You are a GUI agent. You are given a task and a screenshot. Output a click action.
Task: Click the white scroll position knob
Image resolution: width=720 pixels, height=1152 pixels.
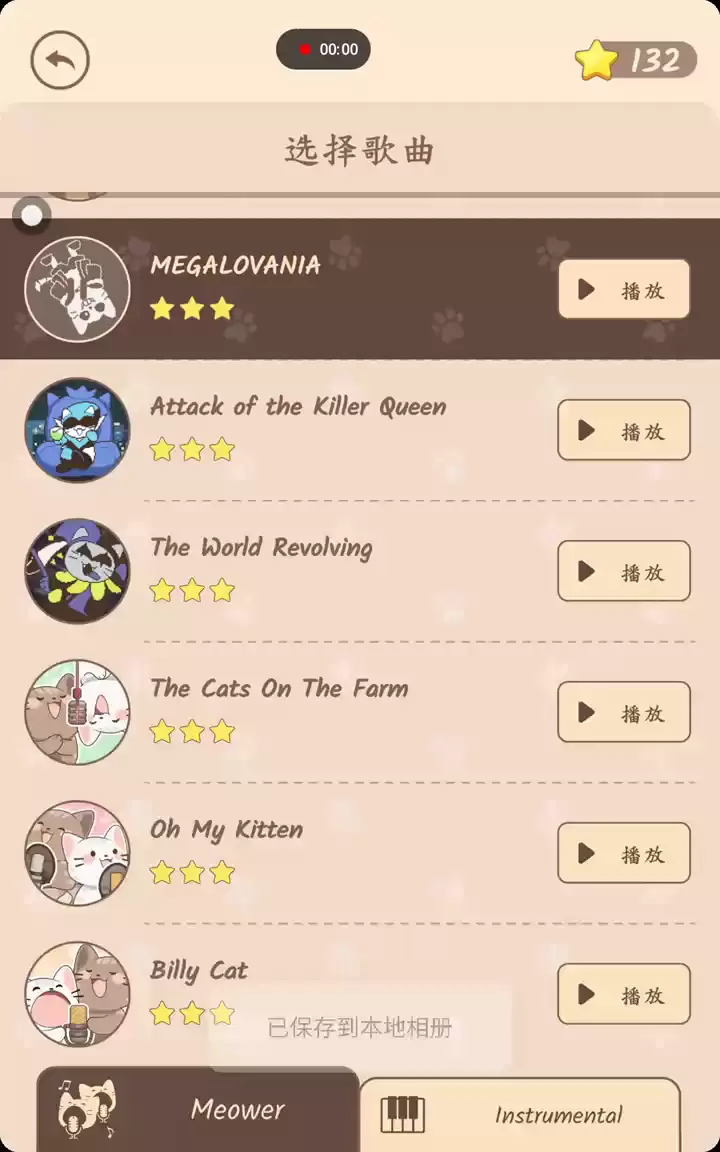tap(32, 215)
